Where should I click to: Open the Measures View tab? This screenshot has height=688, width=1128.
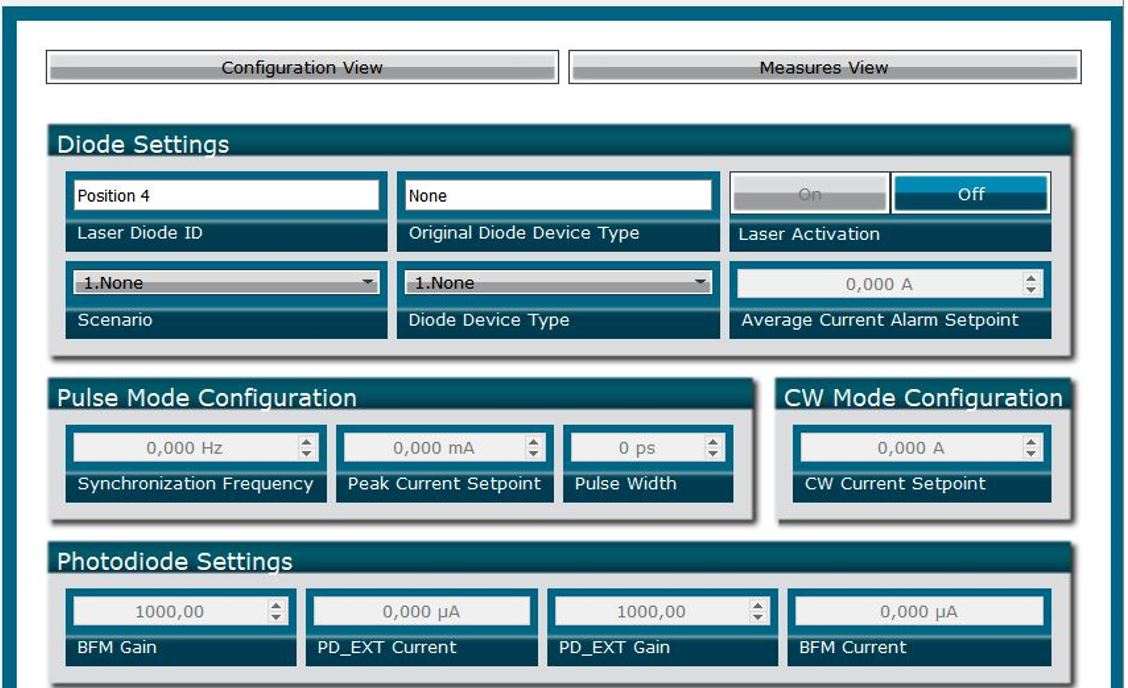pyautogui.click(x=824, y=68)
